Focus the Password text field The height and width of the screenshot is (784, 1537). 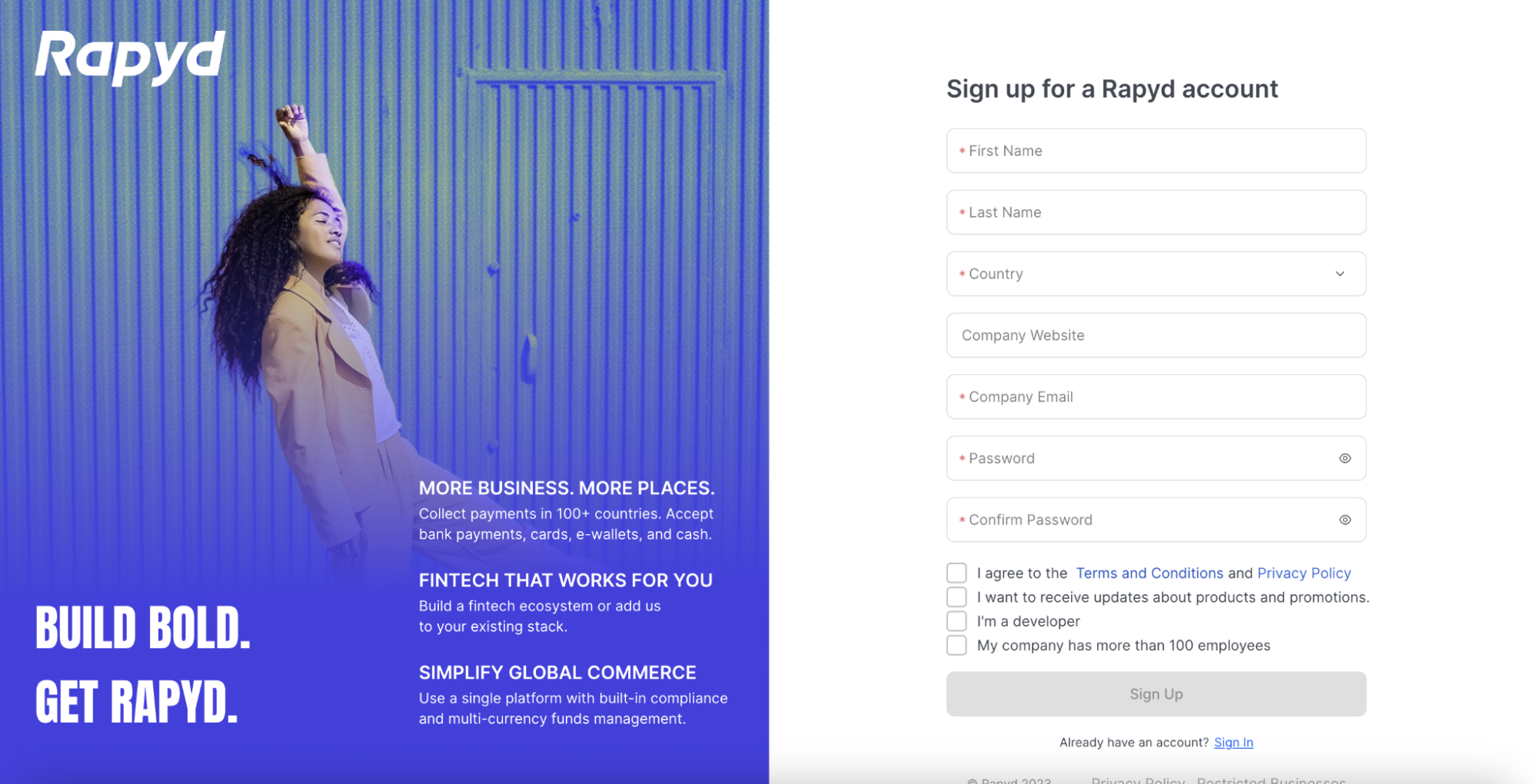coord(1138,458)
